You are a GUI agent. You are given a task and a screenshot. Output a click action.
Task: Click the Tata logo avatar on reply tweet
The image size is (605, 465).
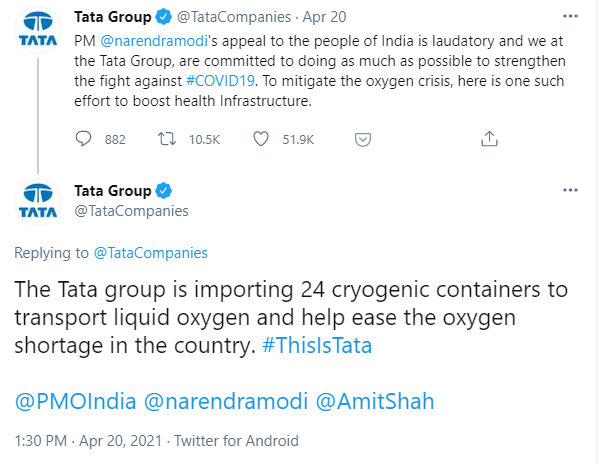click(39, 200)
